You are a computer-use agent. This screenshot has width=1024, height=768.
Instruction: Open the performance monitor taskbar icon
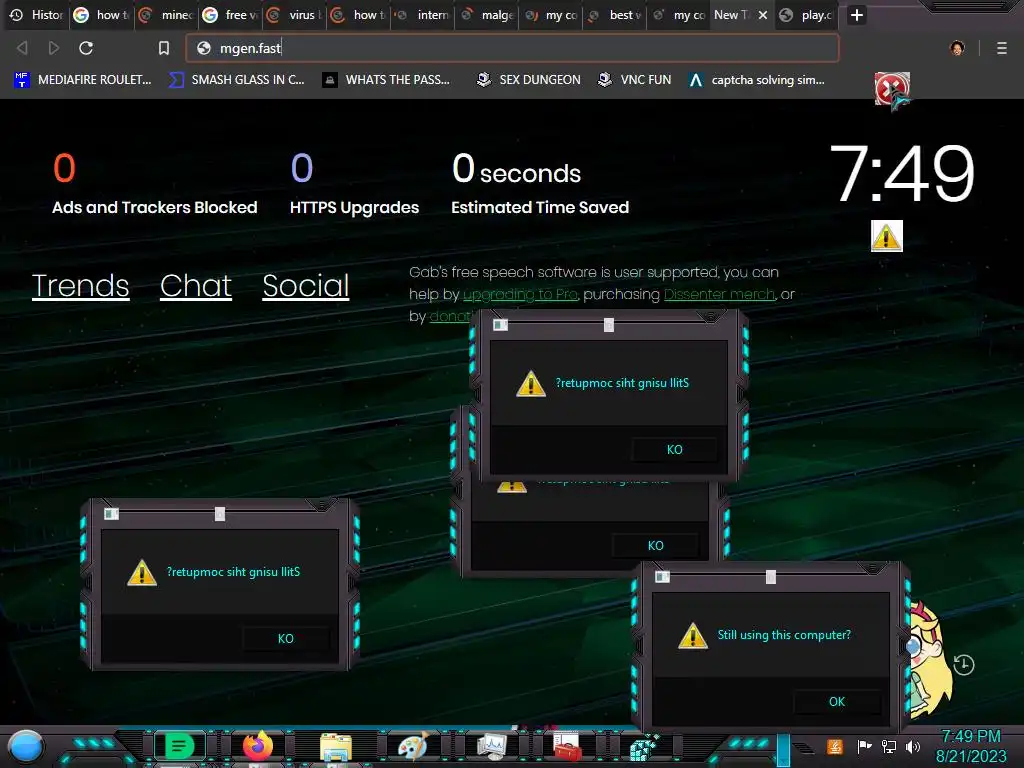point(491,747)
